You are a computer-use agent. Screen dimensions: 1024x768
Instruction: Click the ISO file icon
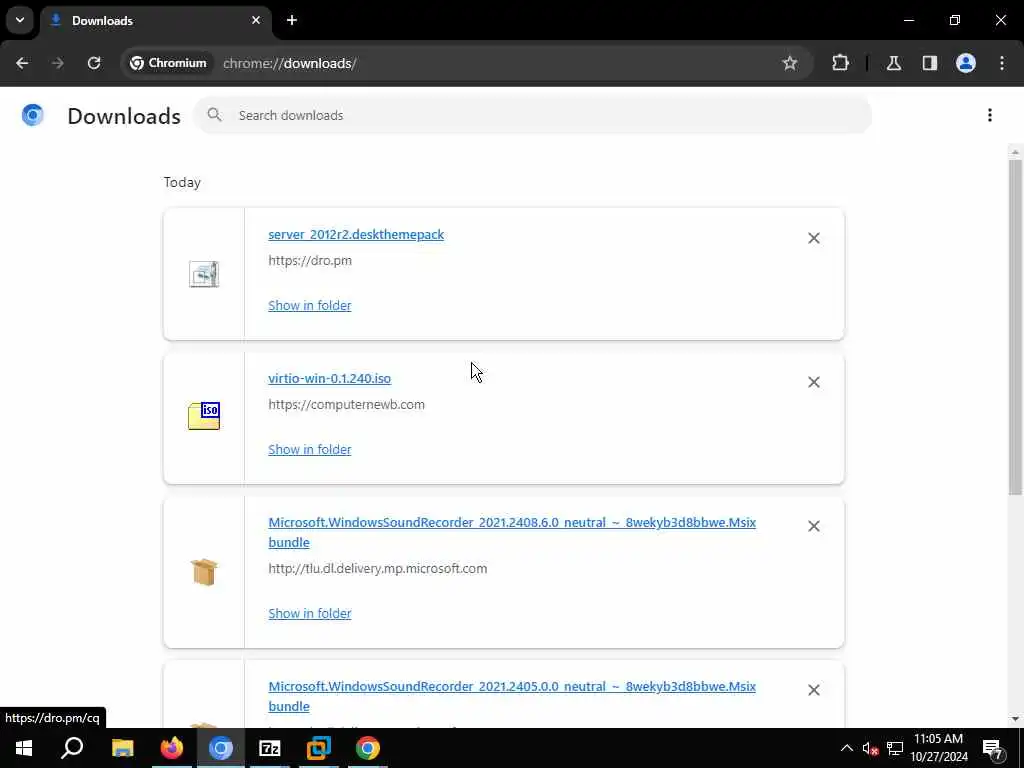[x=204, y=416]
